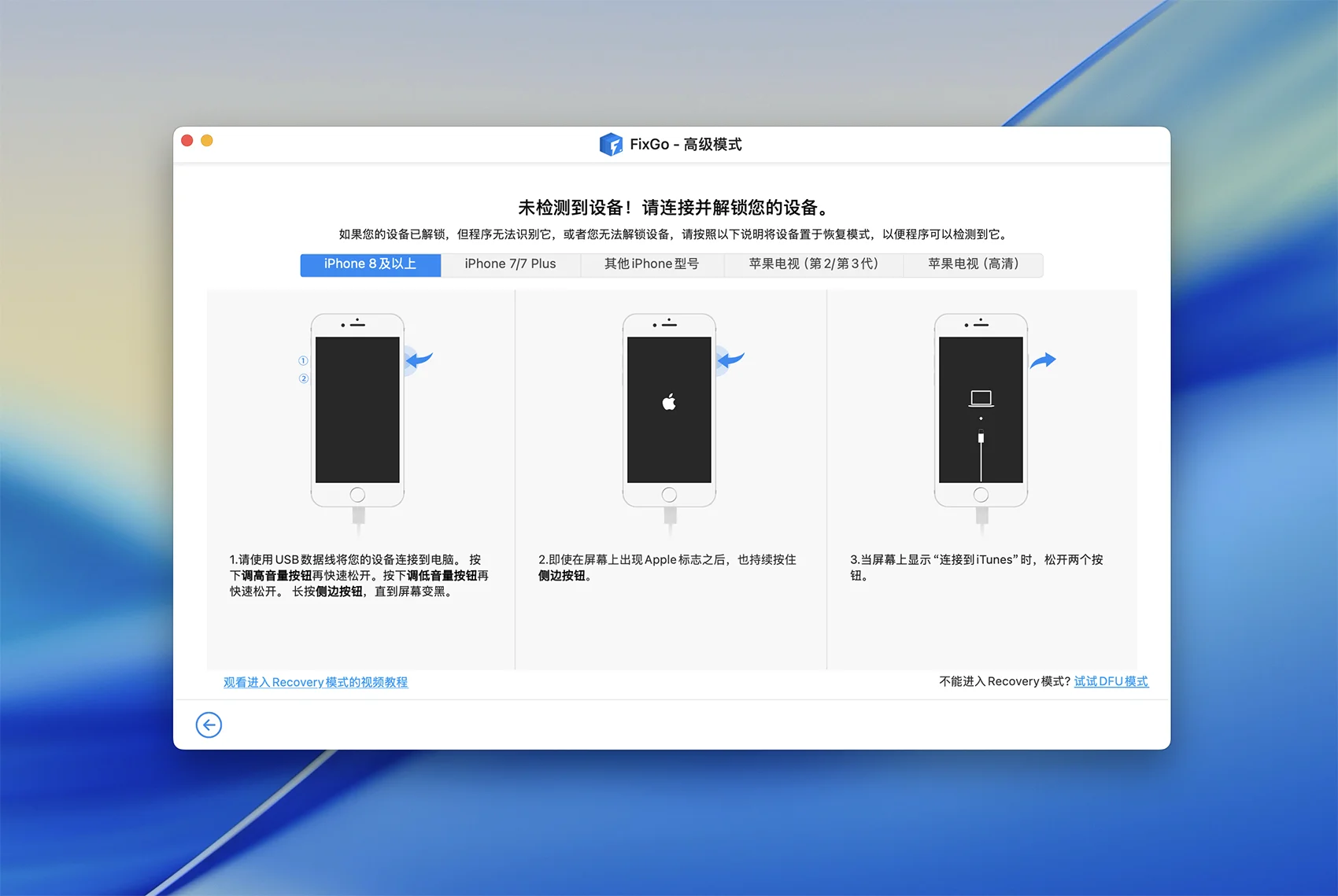Click the blue arrow beside the step 2 phone
The height and width of the screenshot is (896, 1338).
[731, 360]
